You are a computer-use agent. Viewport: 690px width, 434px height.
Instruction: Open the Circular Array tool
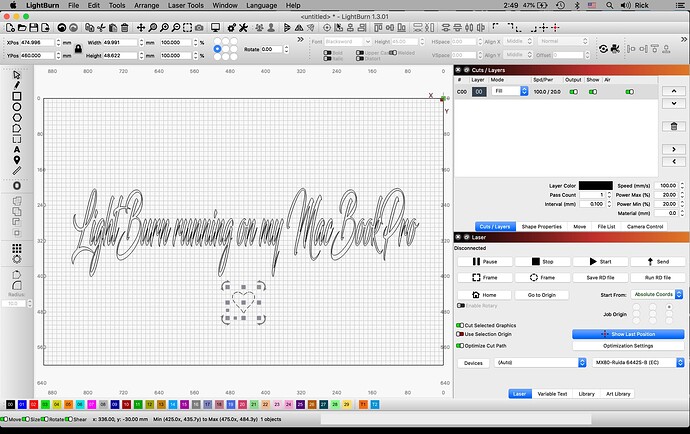click(17, 259)
